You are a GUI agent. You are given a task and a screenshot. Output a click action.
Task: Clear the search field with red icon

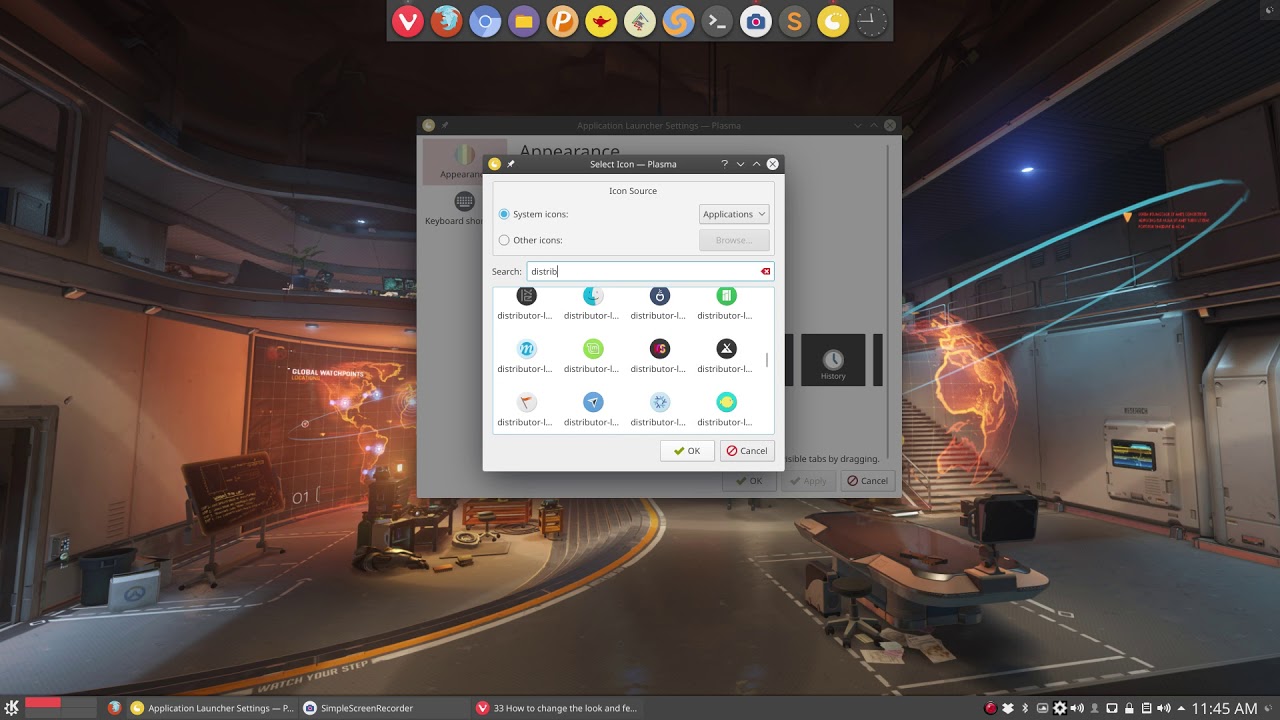click(765, 271)
